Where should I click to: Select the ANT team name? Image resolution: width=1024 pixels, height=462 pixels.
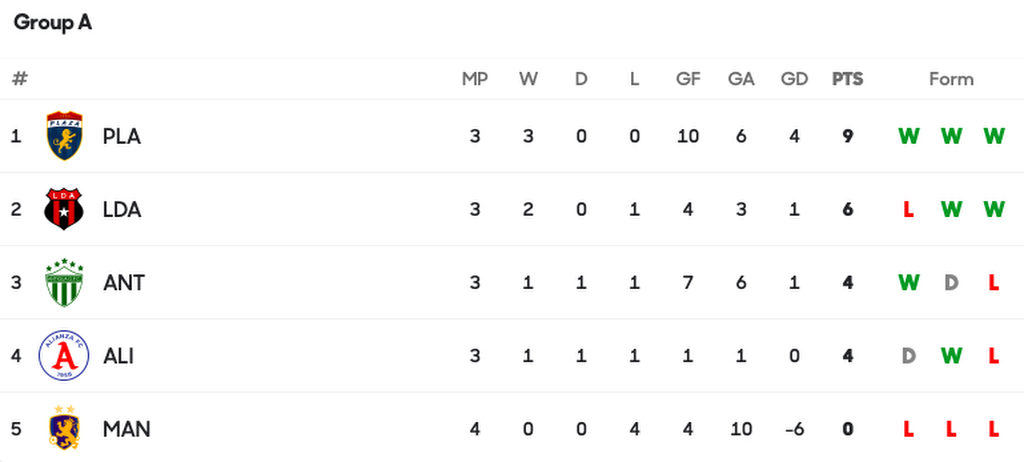[124, 282]
